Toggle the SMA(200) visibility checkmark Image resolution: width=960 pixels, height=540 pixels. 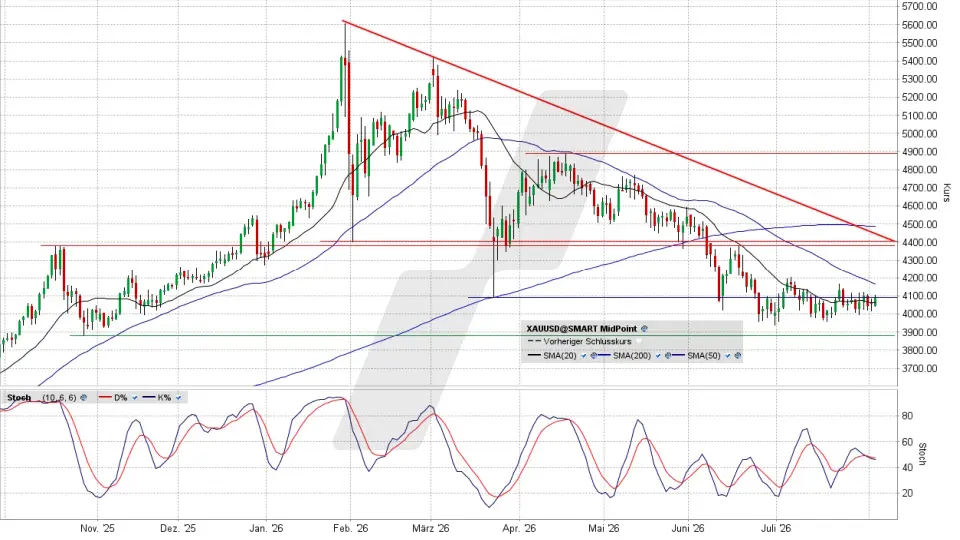pos(658,356)
